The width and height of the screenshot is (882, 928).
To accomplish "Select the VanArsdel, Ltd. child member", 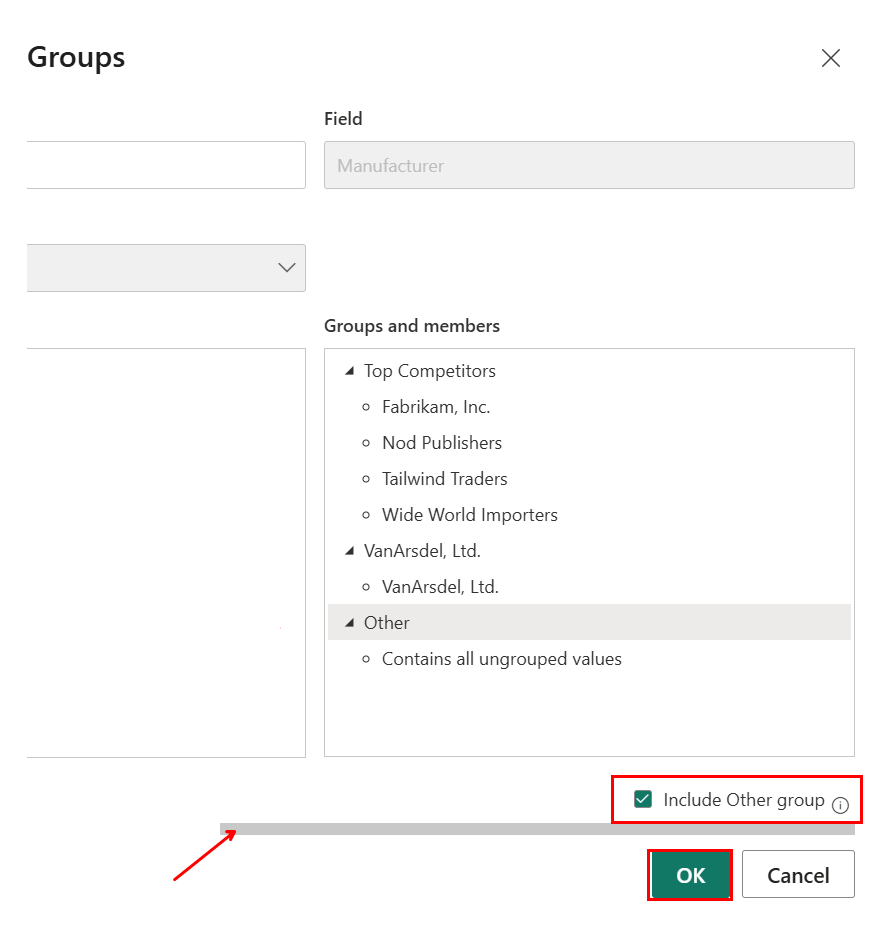I will point(440,587).
